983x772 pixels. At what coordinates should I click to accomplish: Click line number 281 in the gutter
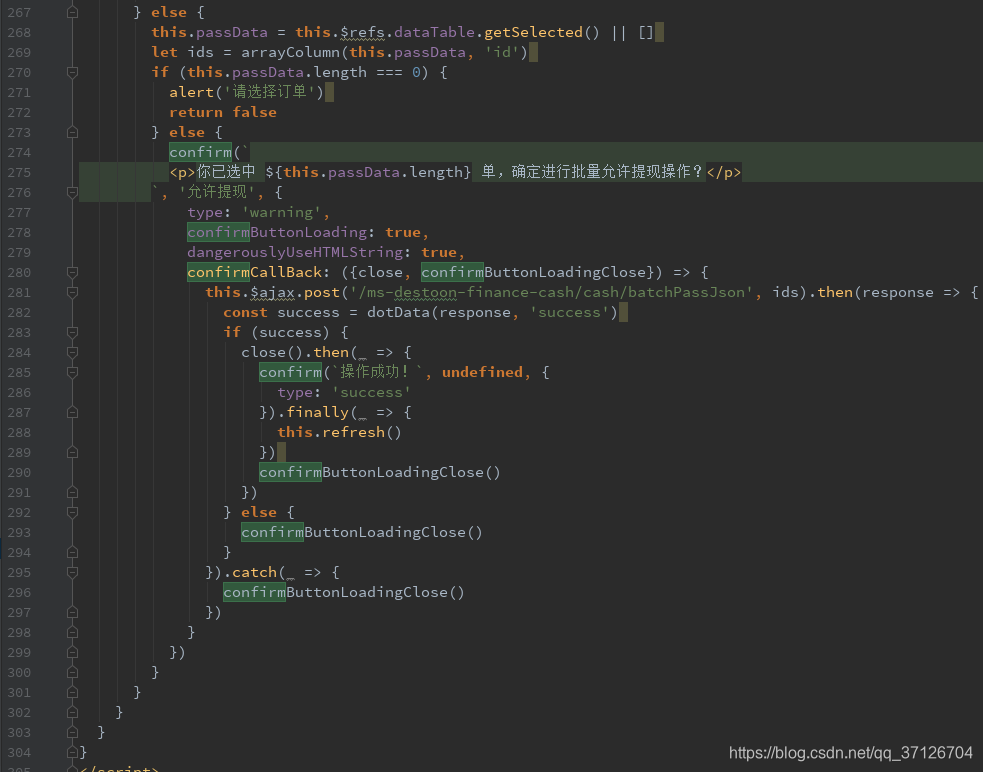[19, 292]
